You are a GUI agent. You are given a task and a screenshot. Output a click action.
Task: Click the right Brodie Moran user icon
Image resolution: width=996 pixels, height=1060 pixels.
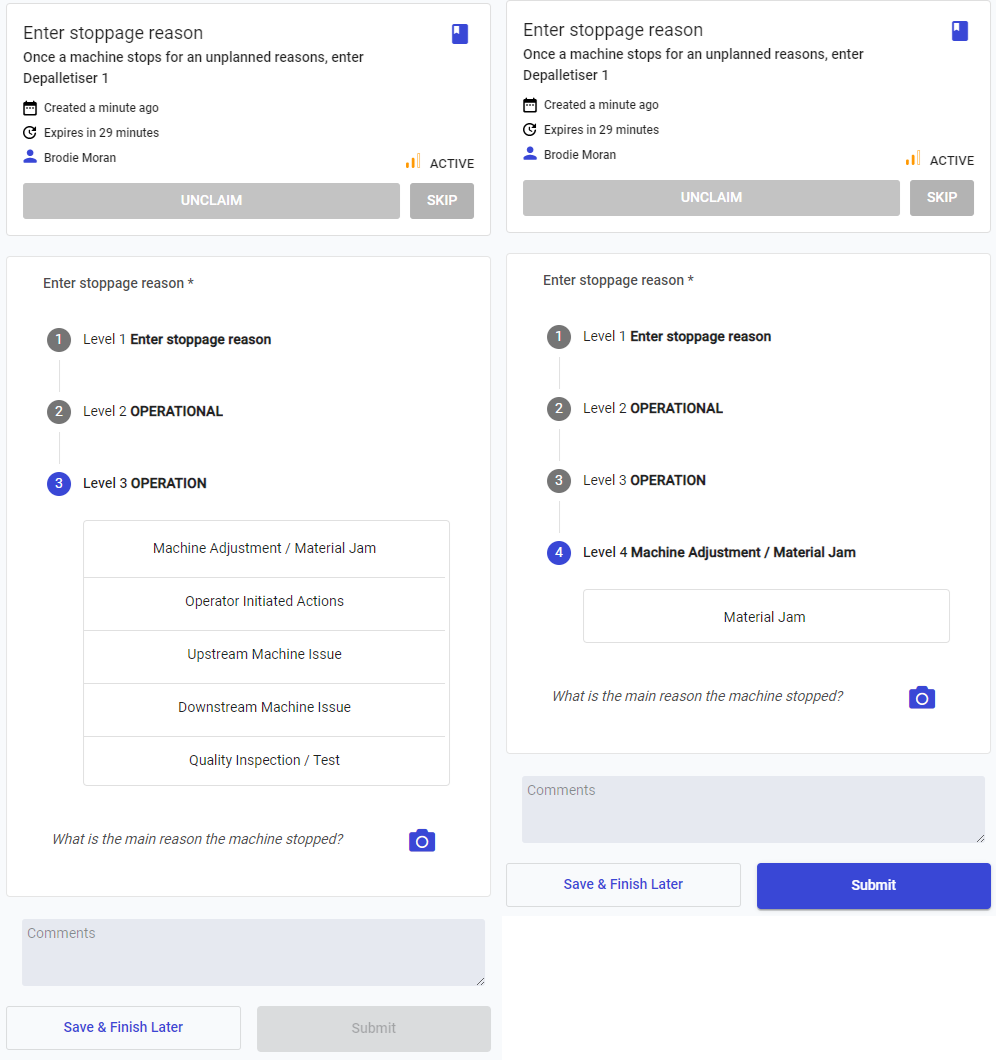[x=530, y=154]
